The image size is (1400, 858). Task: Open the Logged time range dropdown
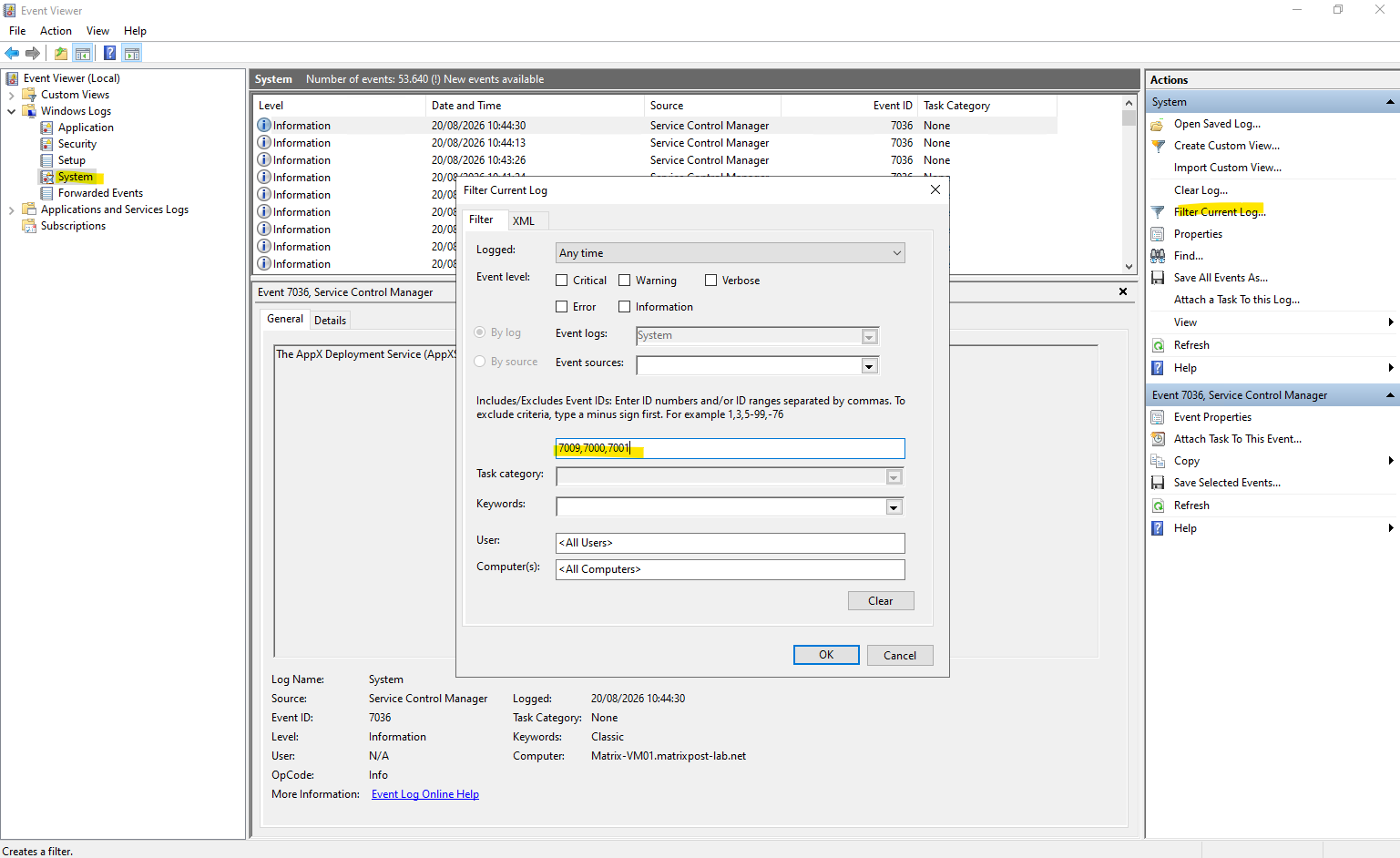coord(730,253)
